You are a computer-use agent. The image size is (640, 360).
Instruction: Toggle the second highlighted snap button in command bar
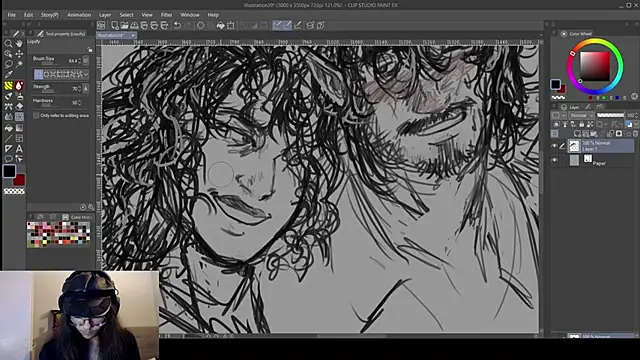pos(287,25)
